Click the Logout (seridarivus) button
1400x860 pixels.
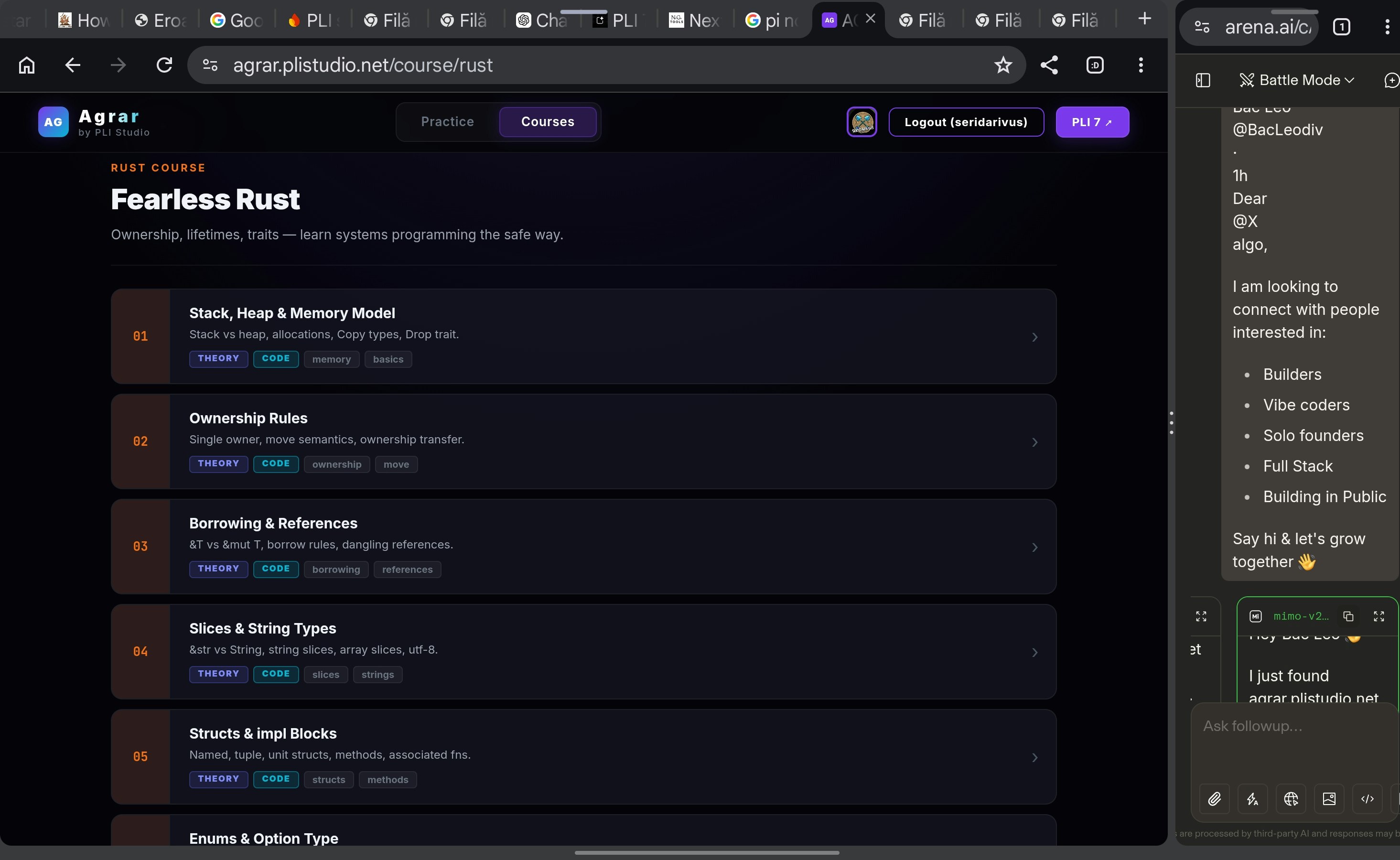(966, 122)
